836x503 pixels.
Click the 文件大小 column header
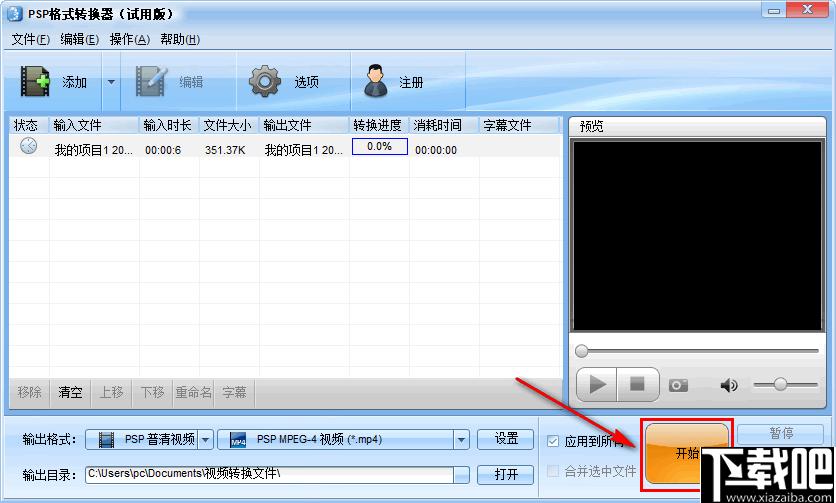229,125
